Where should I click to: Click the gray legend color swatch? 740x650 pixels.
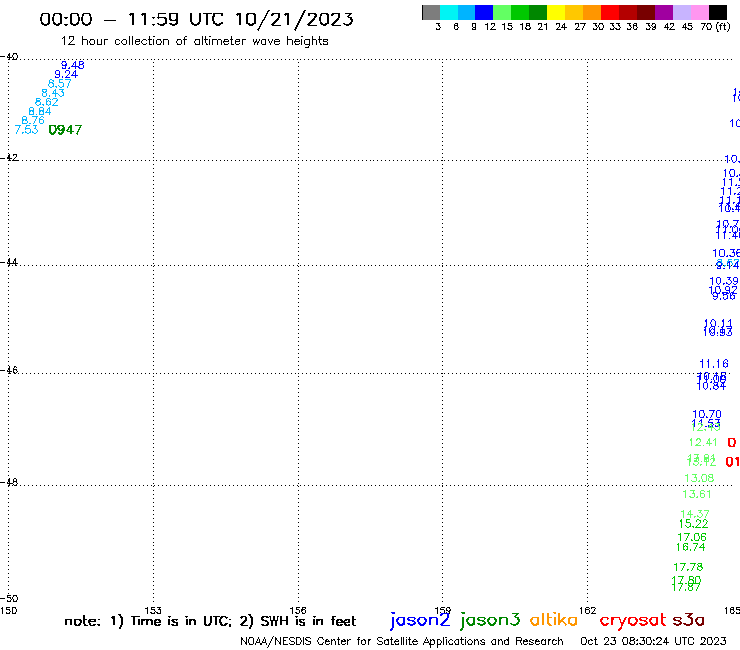(x=431, y=12)
